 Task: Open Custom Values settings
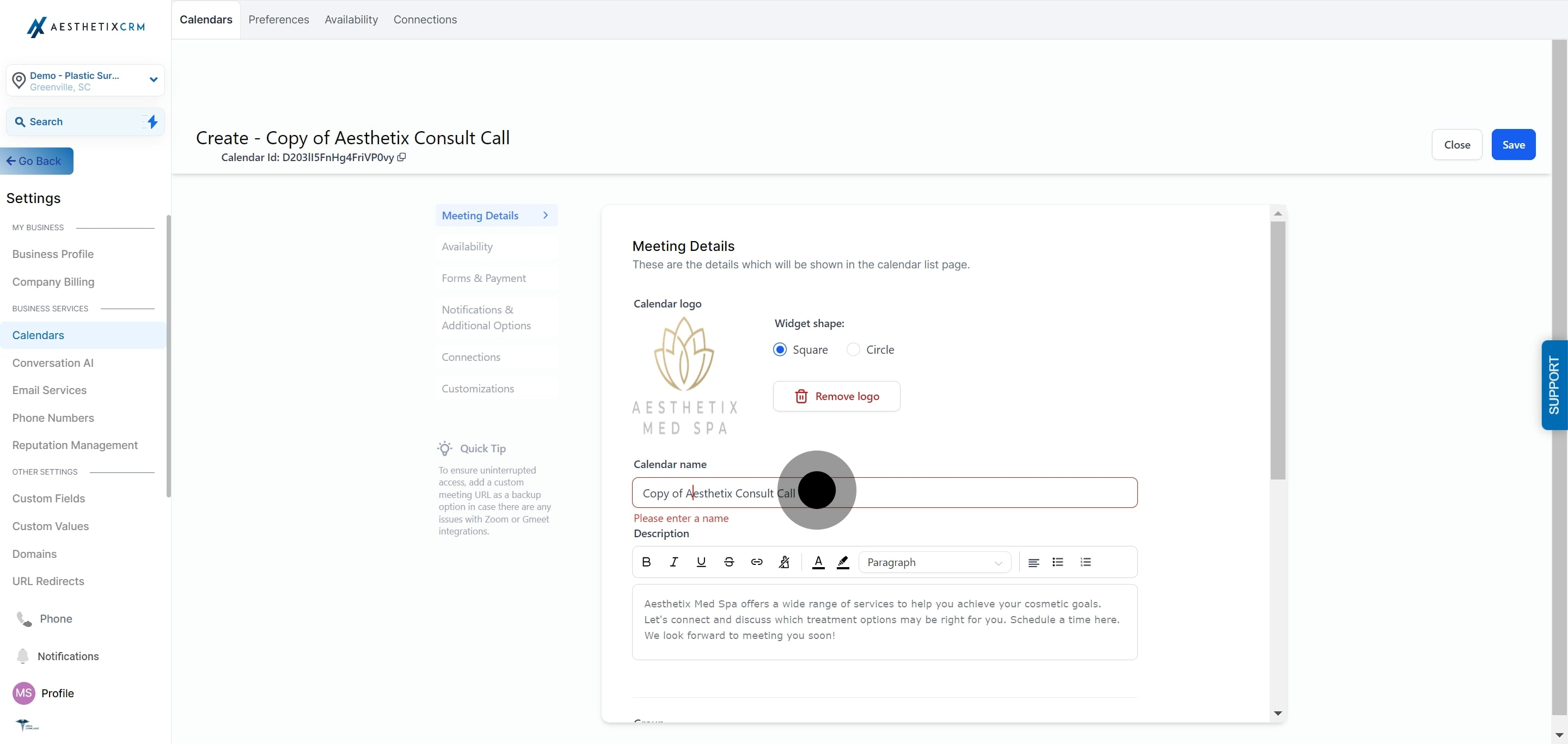tap(51, 526)
